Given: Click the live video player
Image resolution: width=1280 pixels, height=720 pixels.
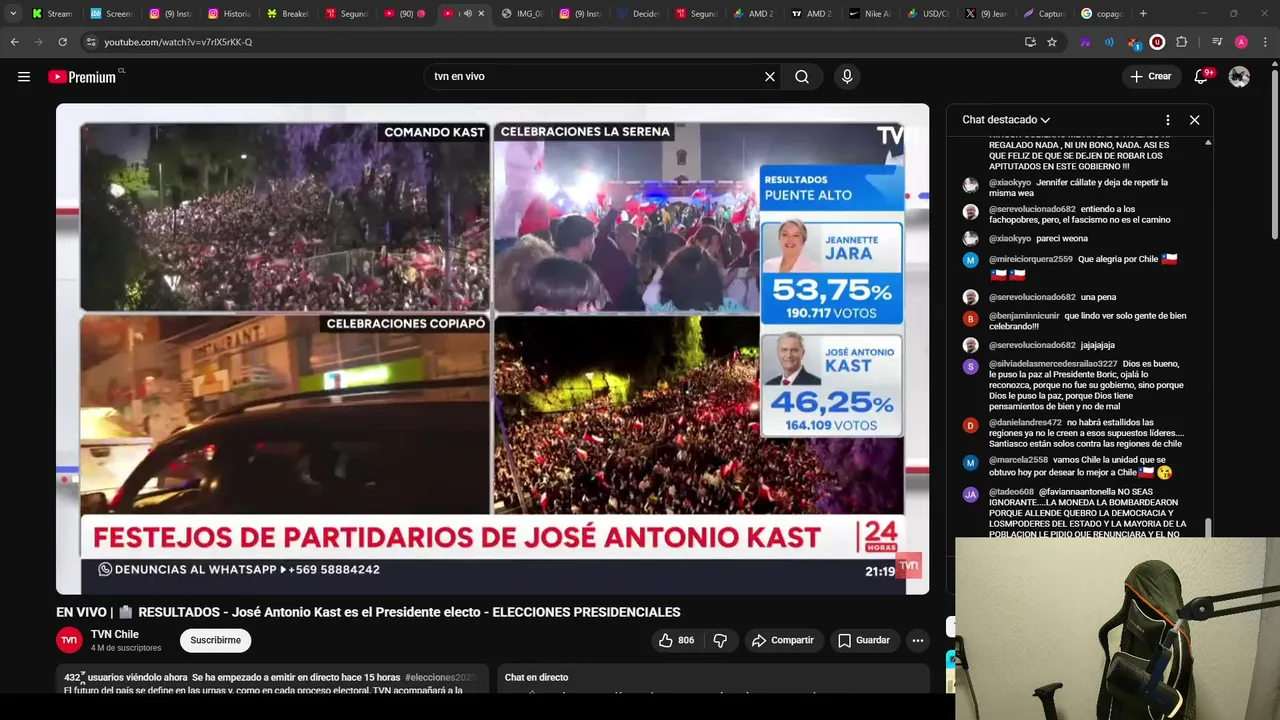Looking at the screenshot, I should 492,349.
